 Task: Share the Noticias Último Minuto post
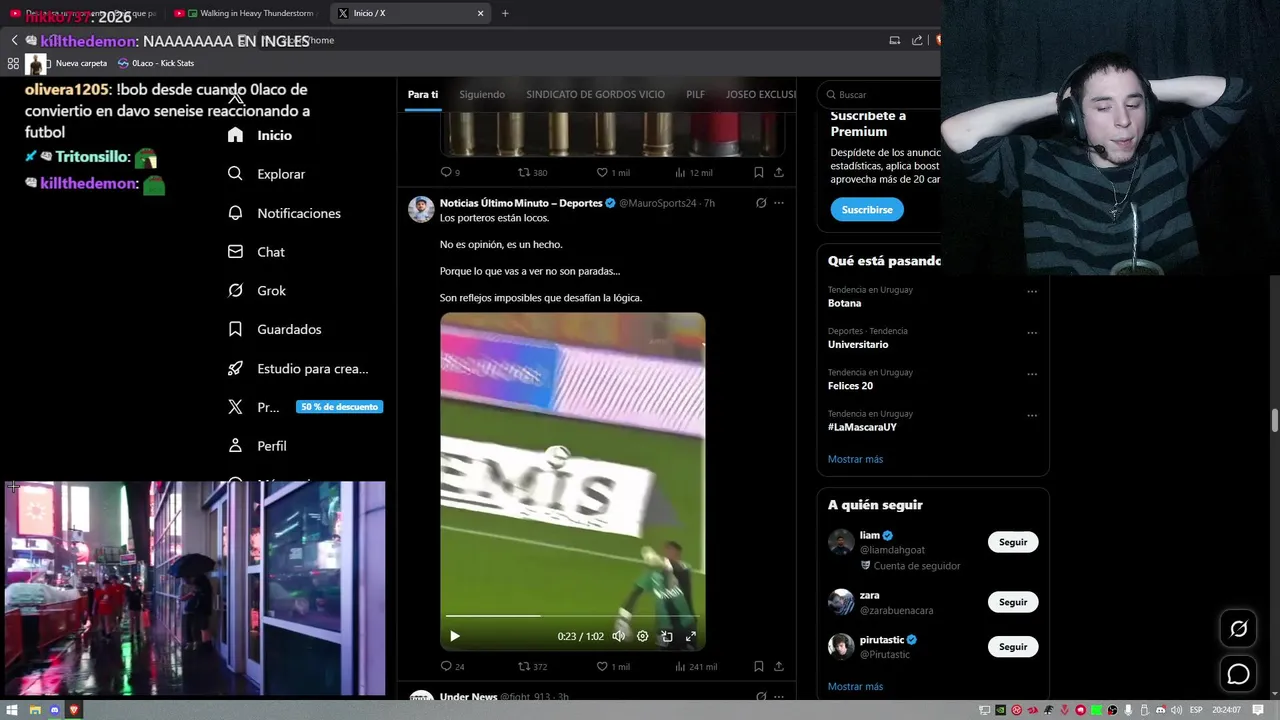pos(779,667)
